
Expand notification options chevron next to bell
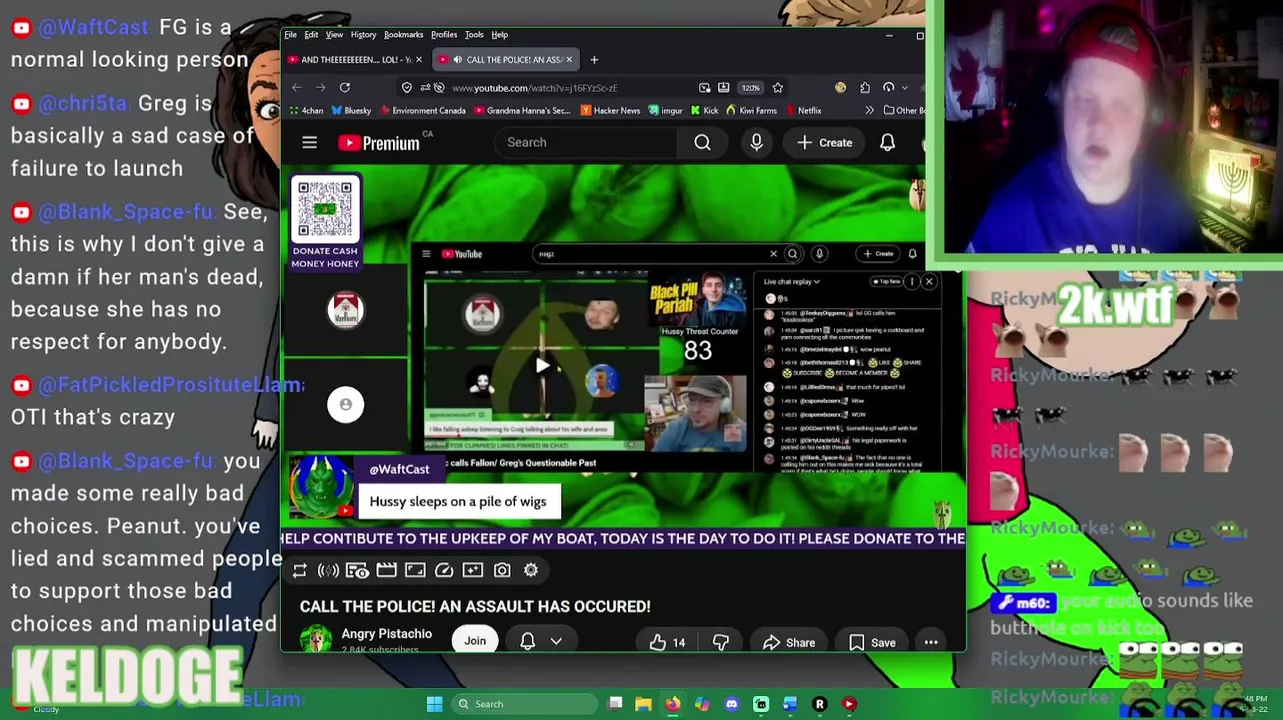coord(556,642)
